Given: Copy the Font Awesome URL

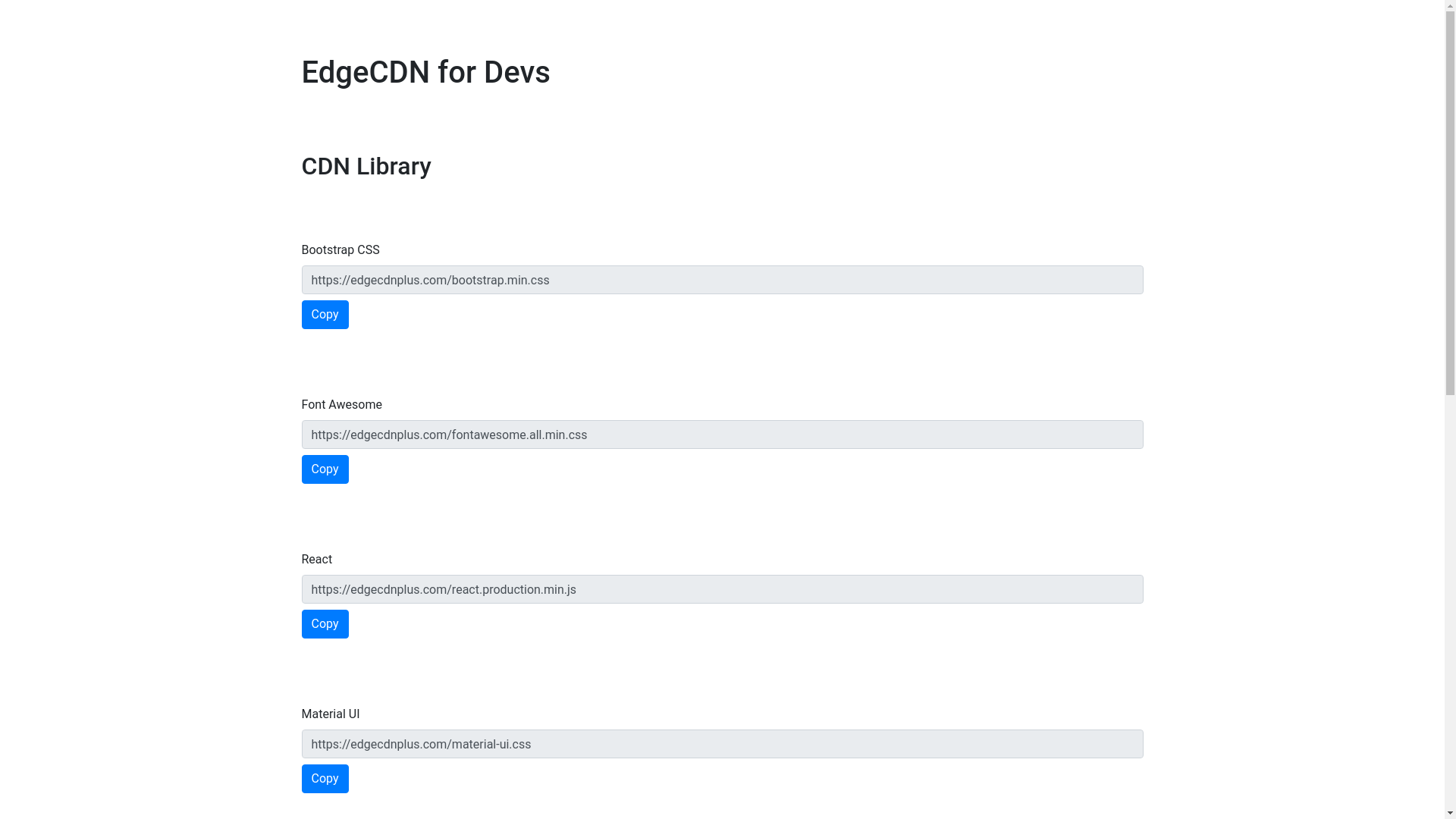Looking at the screenshot, I should [325, 469].
